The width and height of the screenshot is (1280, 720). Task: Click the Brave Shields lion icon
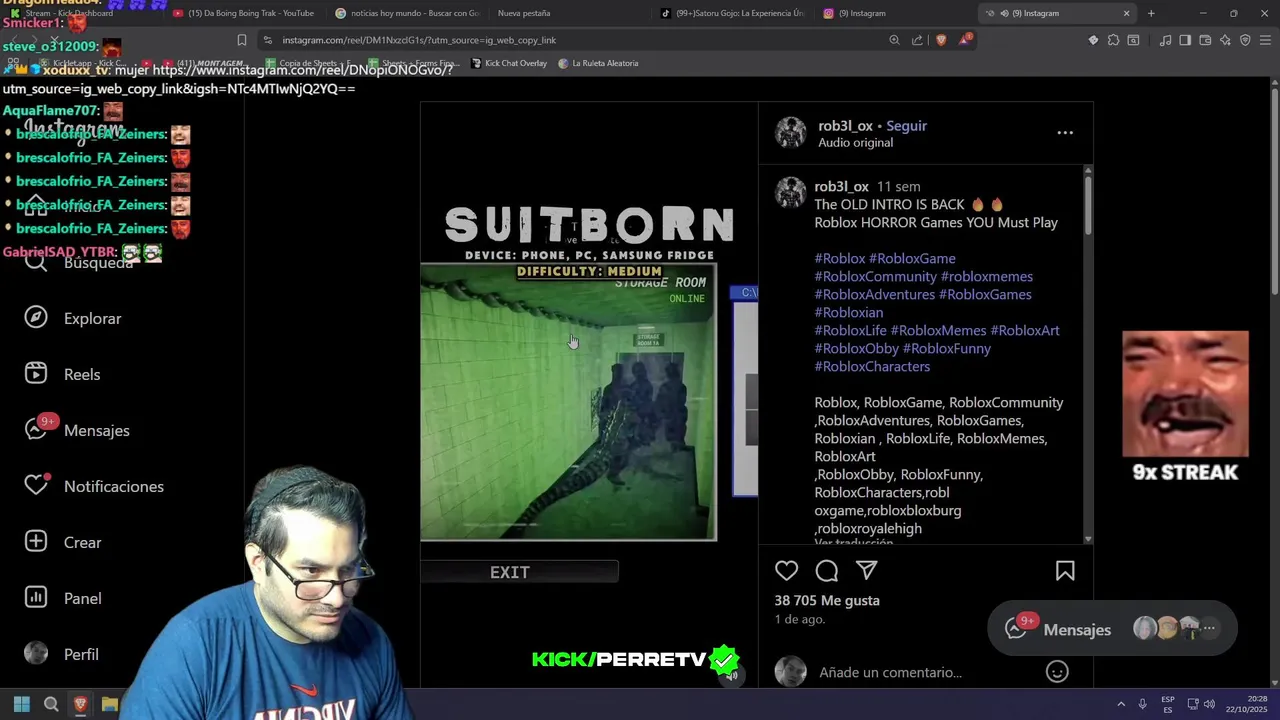pyautogui.click(x=941, y=40)
